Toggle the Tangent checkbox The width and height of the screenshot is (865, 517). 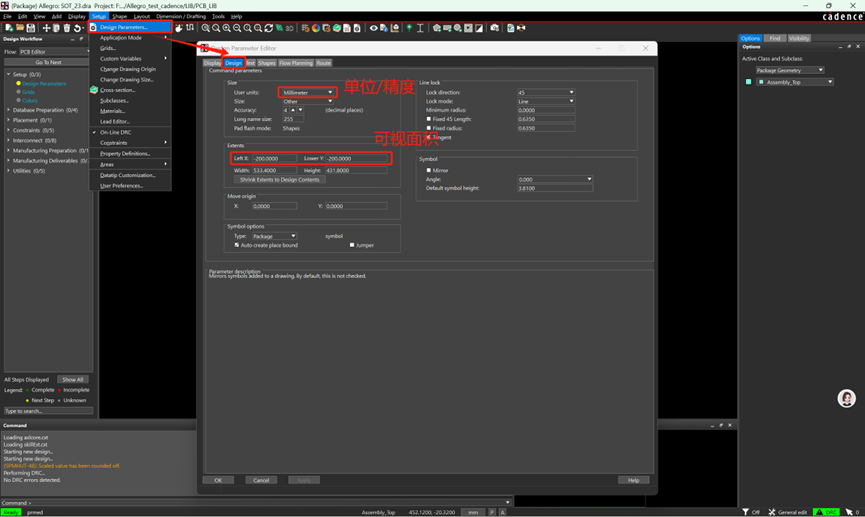pyautogui.click(x=429, y=137)
